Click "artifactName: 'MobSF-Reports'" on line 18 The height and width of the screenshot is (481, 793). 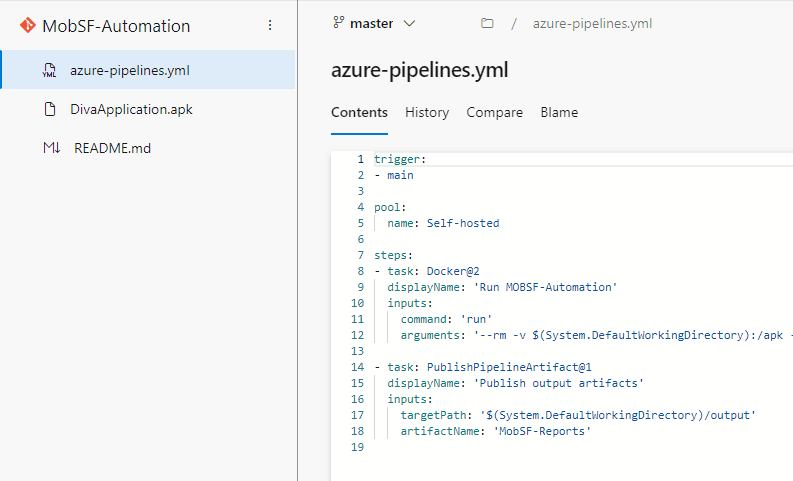496,431
